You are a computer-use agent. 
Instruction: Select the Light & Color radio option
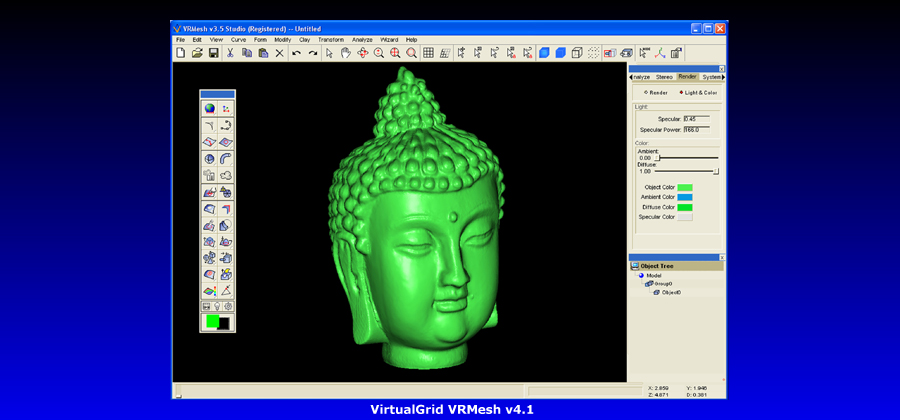[698, 92]
